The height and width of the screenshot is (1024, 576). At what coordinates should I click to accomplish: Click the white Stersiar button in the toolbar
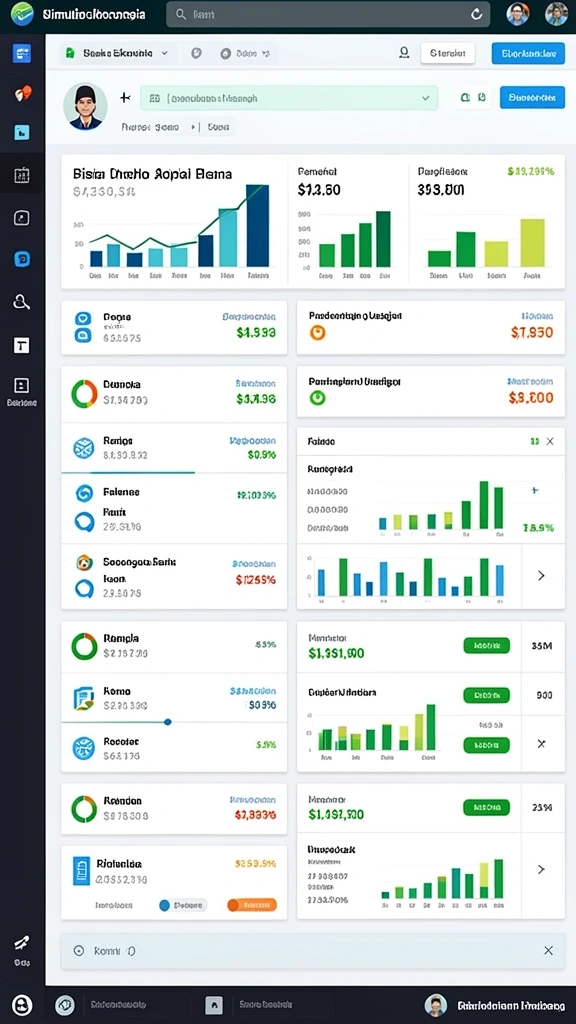pos(447,53)
